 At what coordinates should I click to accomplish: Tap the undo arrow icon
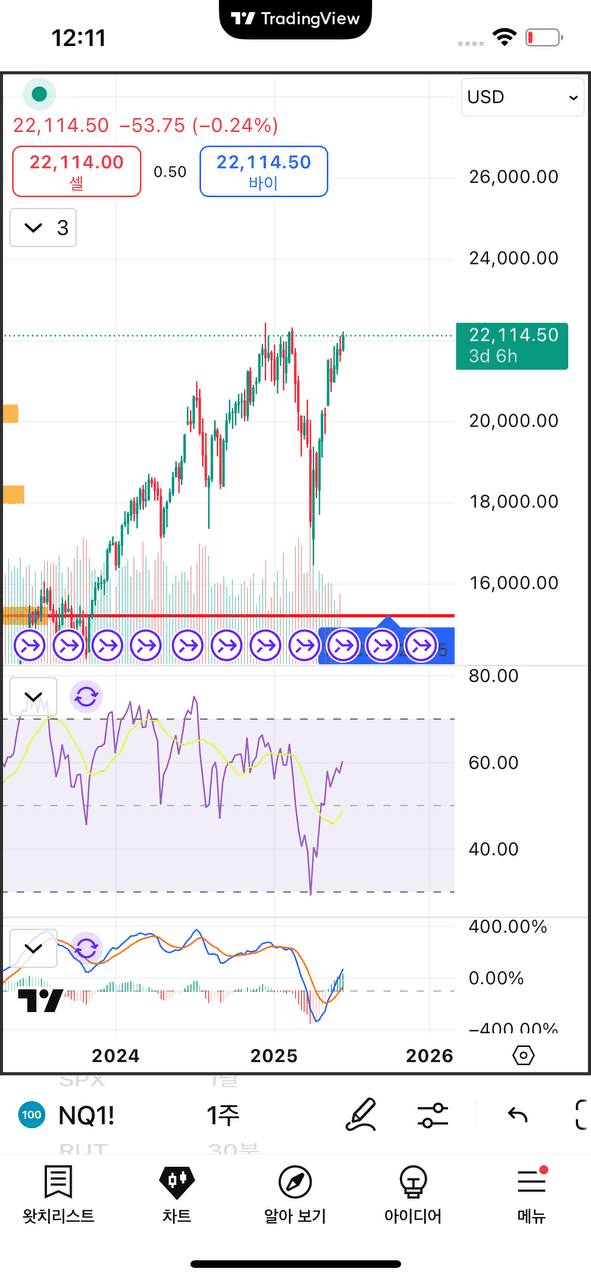[x=517, y=1115]
